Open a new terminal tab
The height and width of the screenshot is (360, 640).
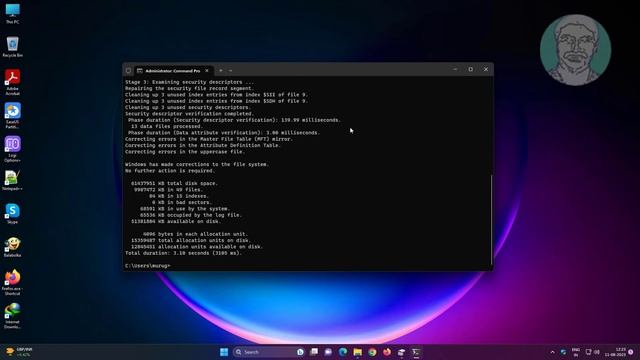click(x=221, y=71)
